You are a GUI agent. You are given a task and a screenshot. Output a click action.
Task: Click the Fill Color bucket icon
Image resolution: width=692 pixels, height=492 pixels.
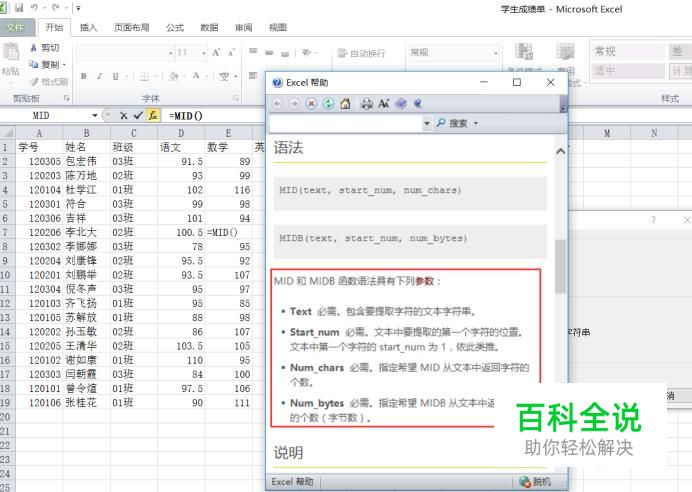click(x=173, y=76)
